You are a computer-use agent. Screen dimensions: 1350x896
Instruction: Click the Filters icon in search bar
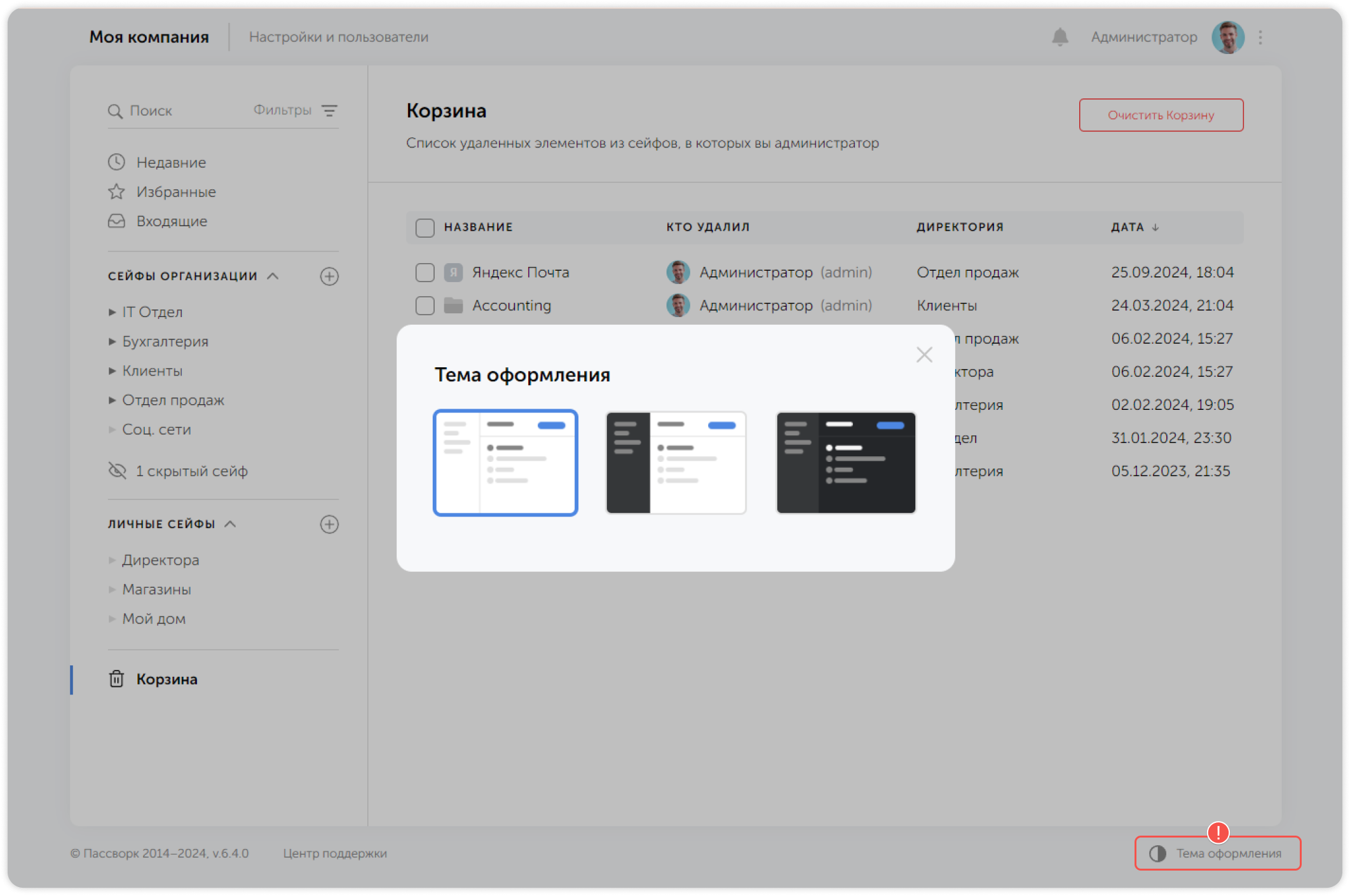(329, 111)
